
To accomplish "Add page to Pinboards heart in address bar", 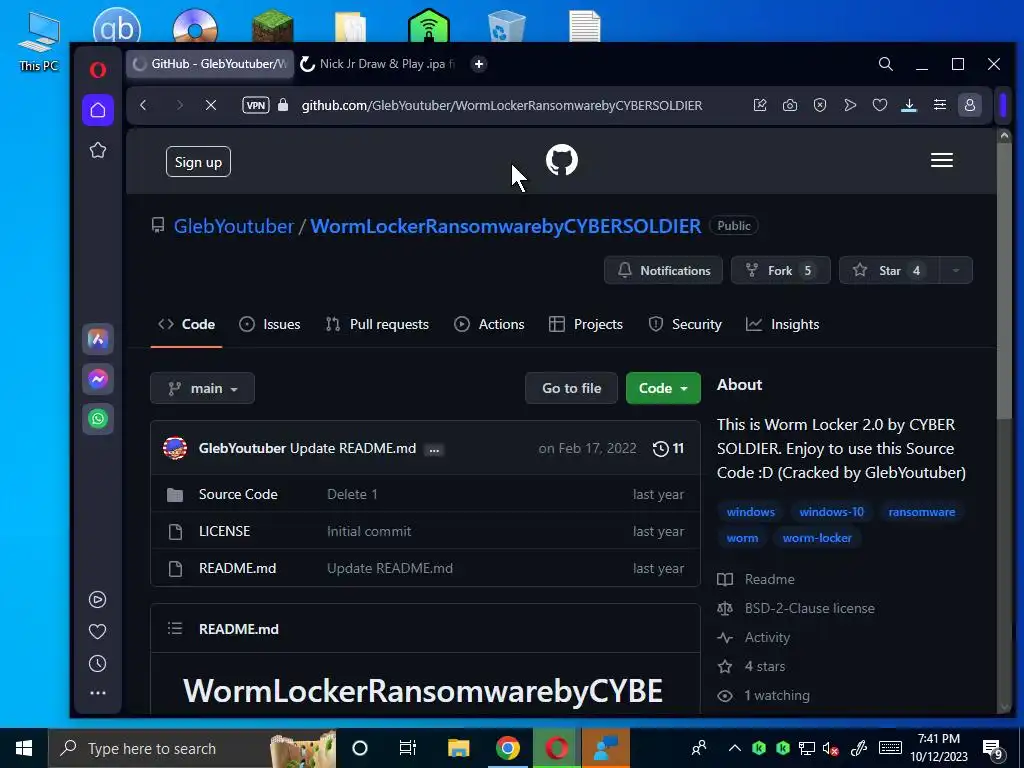I will pos(880,105).
